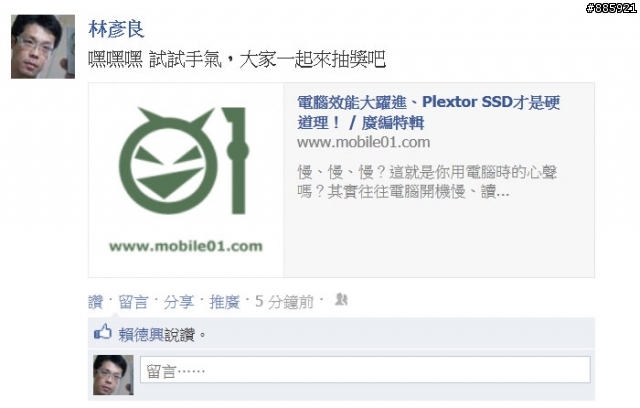
Task: Click the #885921 watermark label
Action: 611,7
